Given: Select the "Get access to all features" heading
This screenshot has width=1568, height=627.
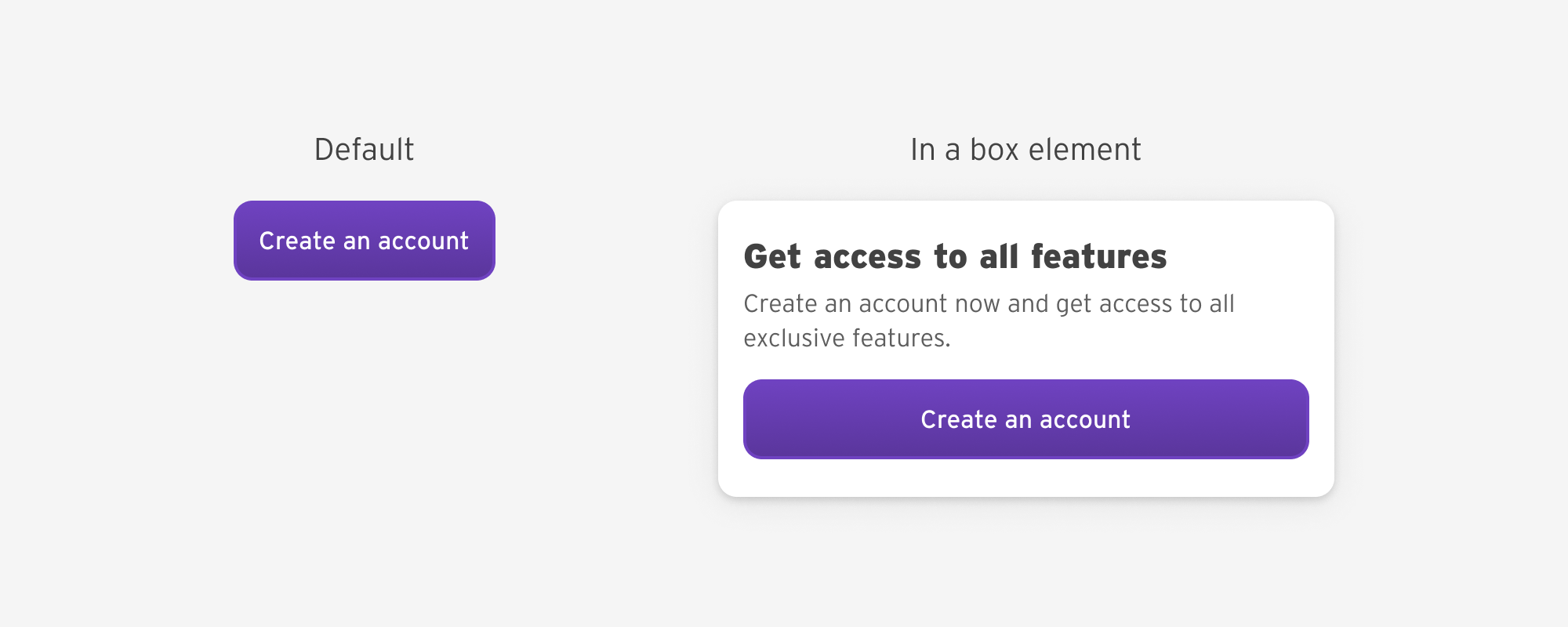Looking at the screenshot, I should pyautogui.click(x=955, y=257).
